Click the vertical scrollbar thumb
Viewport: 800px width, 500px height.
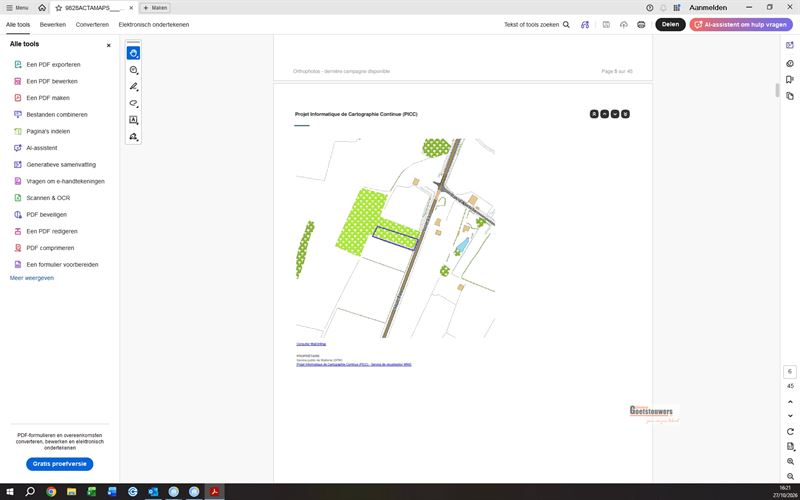[777, 90]
